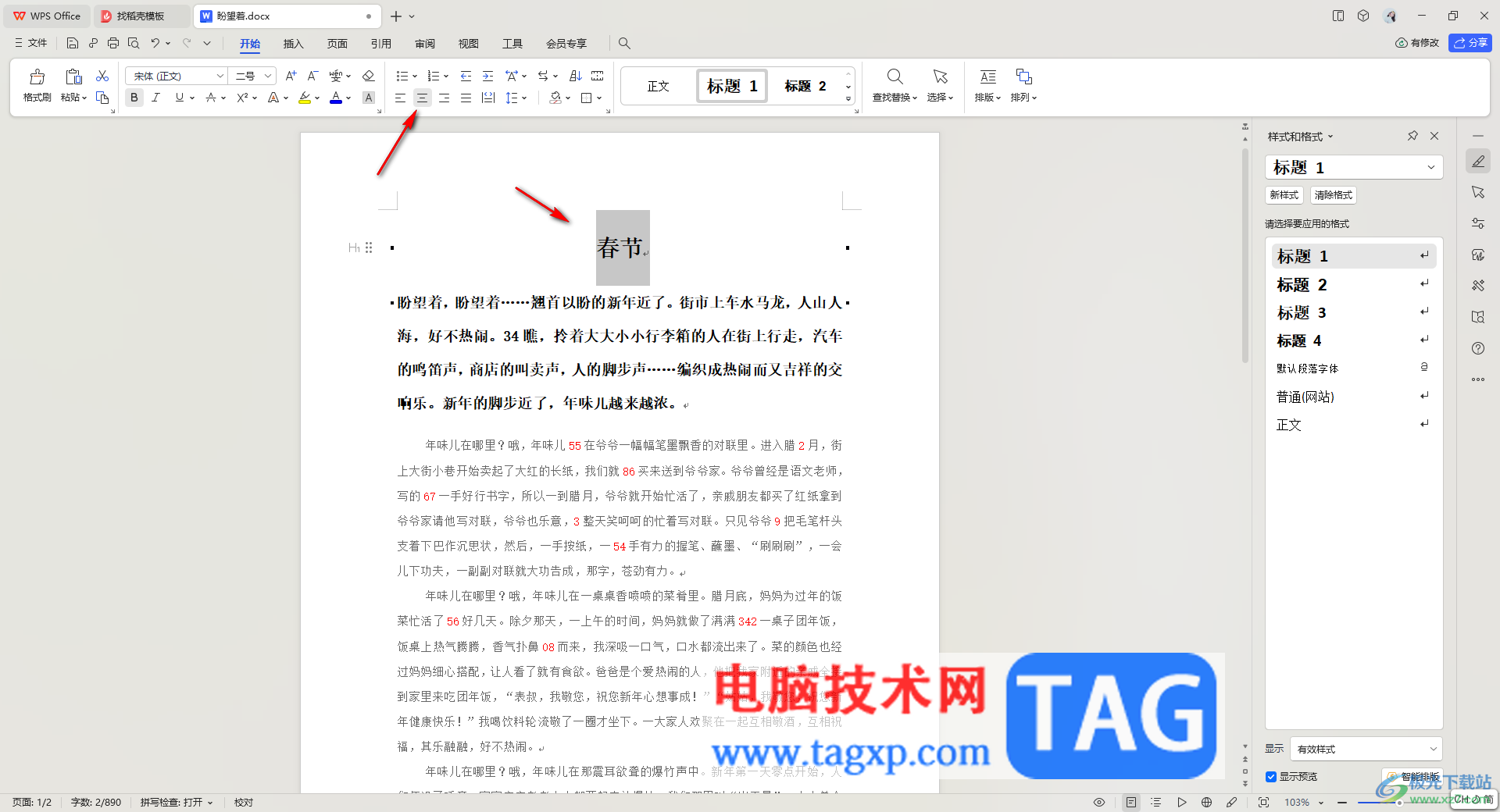Screen dimensions: 1500x812
Task: Toggle the 显示预览 checkbox
Action: (x=1271, y=777)
